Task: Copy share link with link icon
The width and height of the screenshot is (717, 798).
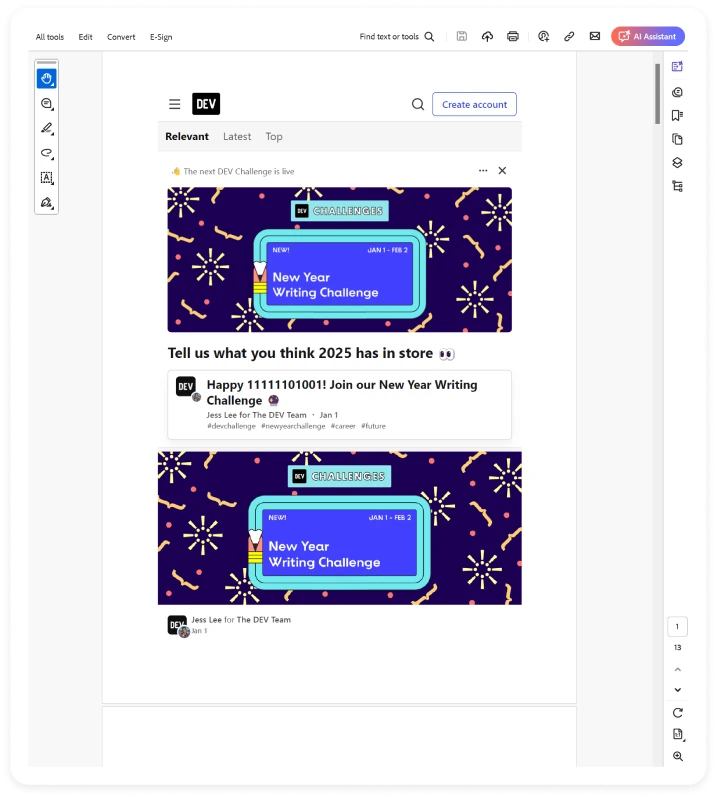Action: click(x=569, y=37)
